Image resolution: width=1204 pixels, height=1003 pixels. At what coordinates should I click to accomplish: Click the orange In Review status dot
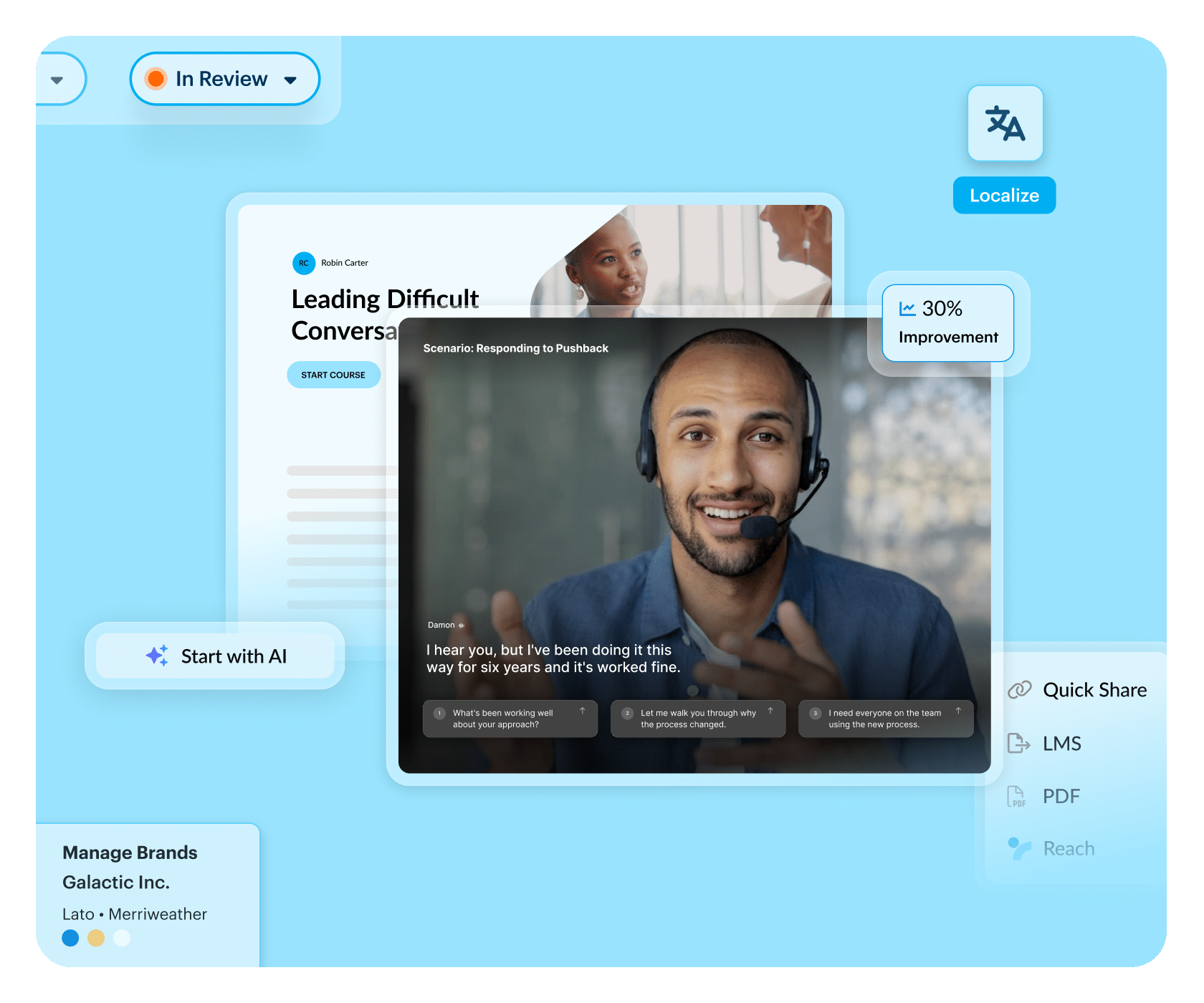click(156, 79)
